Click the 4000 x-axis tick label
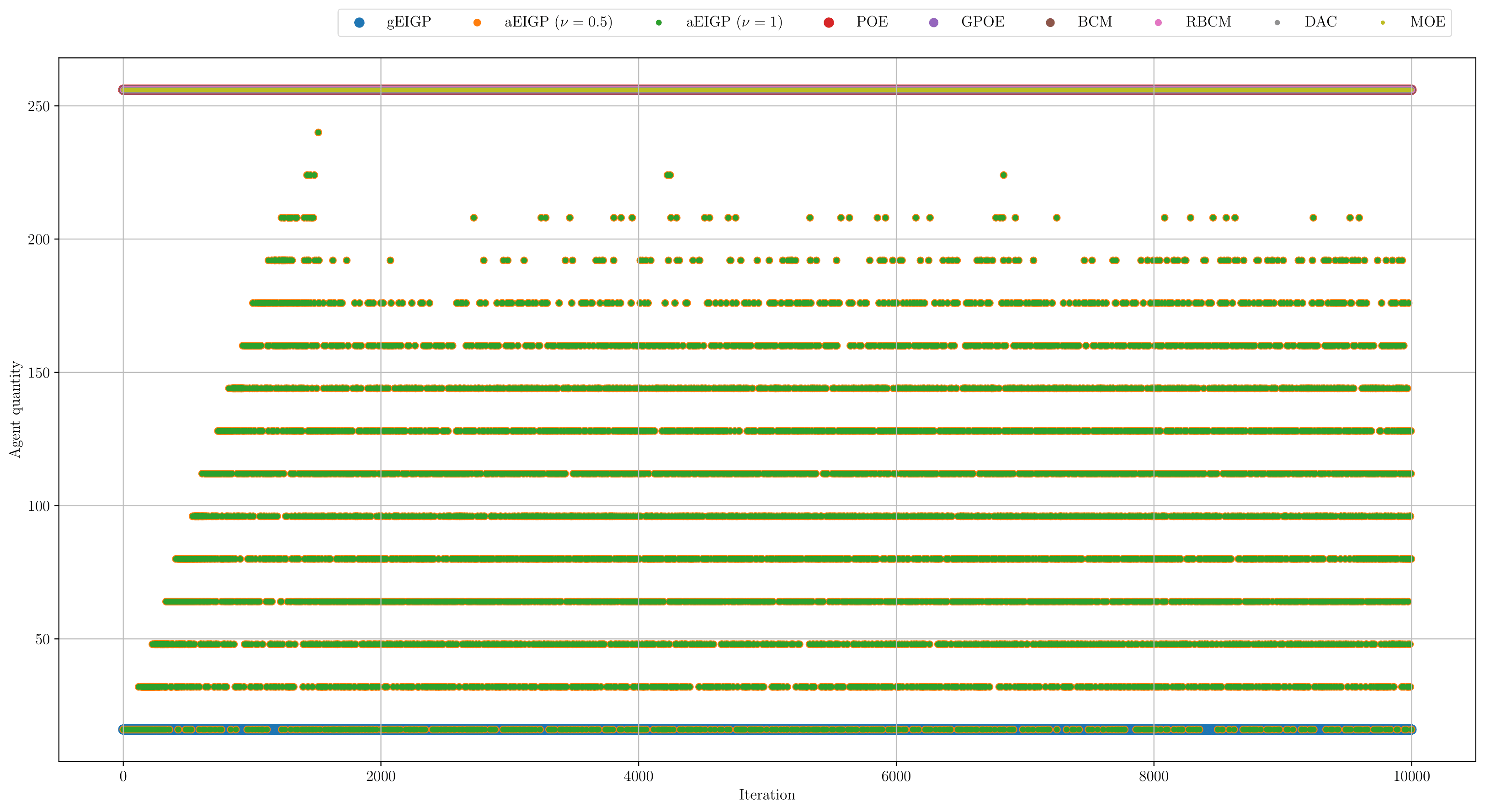1485x812 pixels. coord(638,776)
